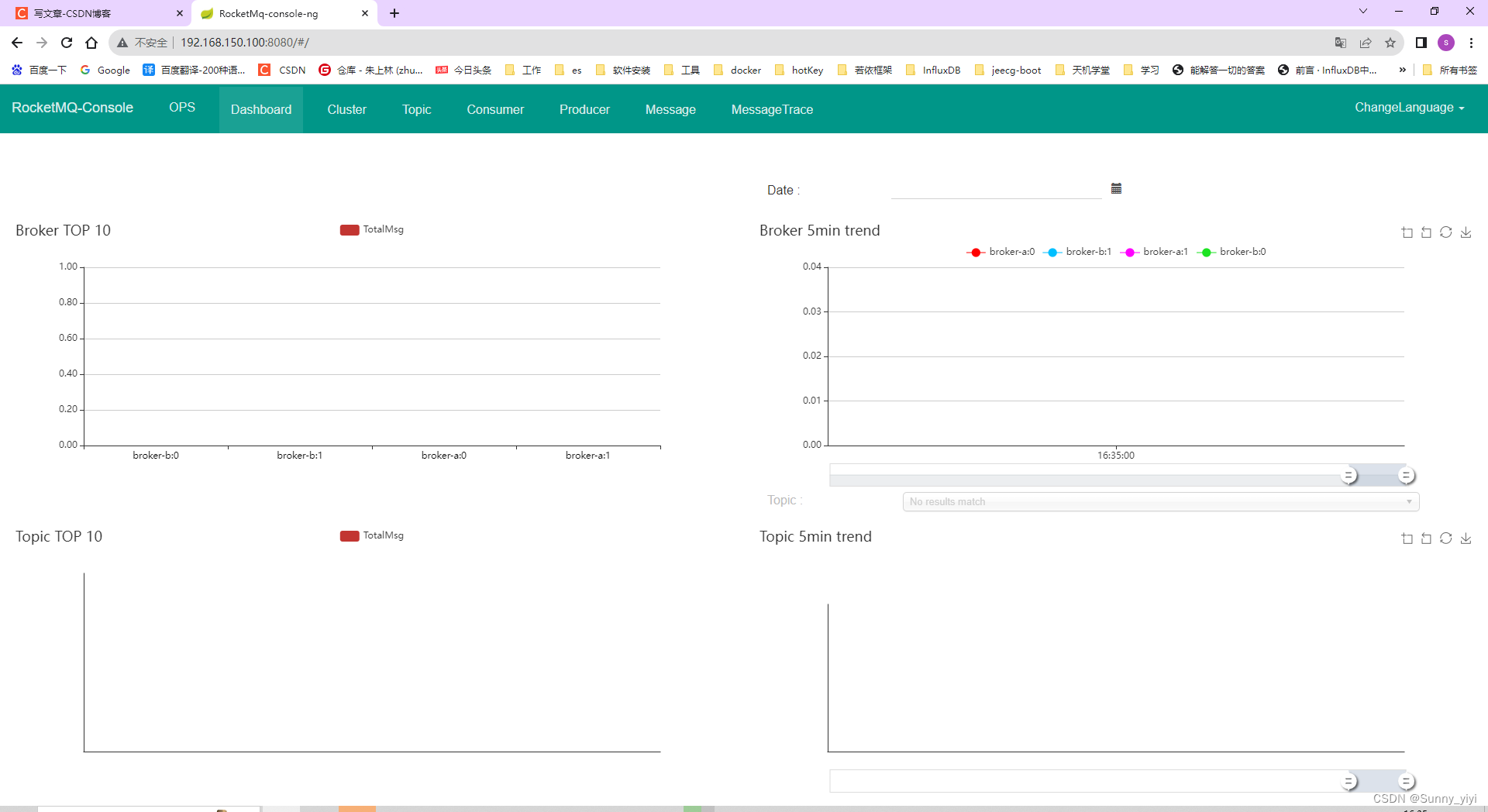This screenshot has width=1488, height=812.
Task: Share this page from address bar
Action: 1366,43
